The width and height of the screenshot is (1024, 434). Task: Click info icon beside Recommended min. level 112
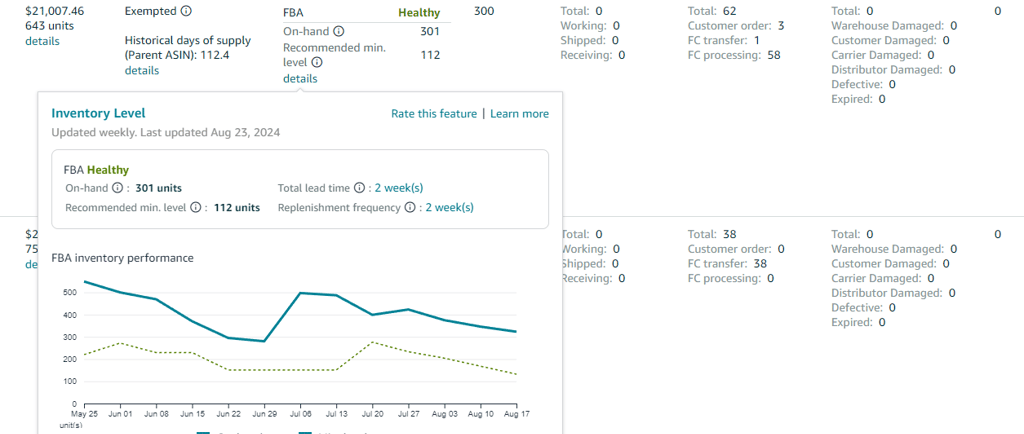(x=317, y=62)
